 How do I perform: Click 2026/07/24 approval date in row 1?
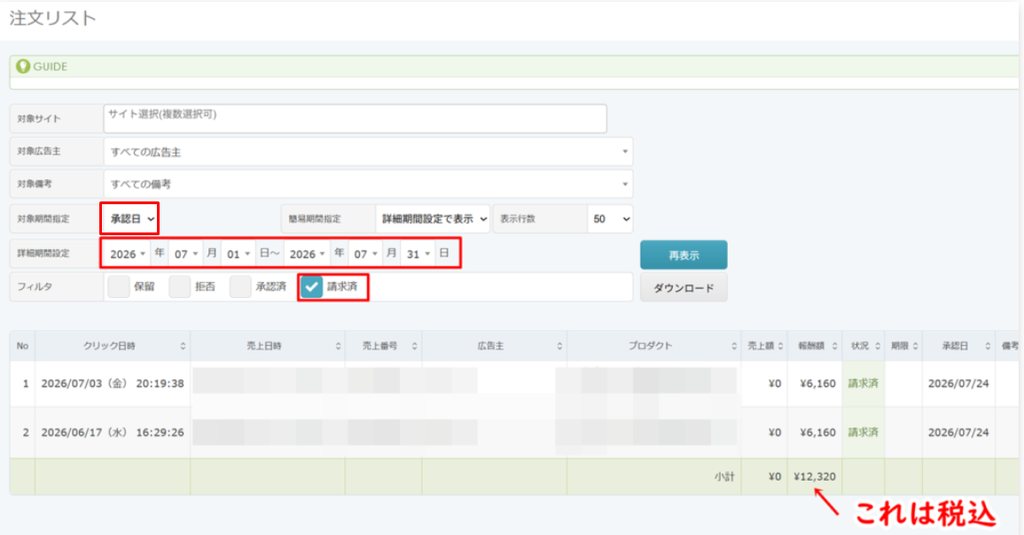click(x=958, y=383)
